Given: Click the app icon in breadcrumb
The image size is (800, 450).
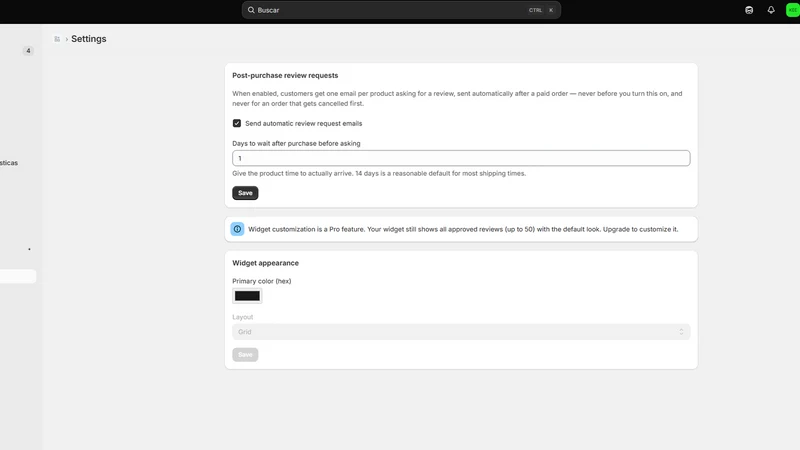Looking at the screenshot, I should (x=57, y=39).
